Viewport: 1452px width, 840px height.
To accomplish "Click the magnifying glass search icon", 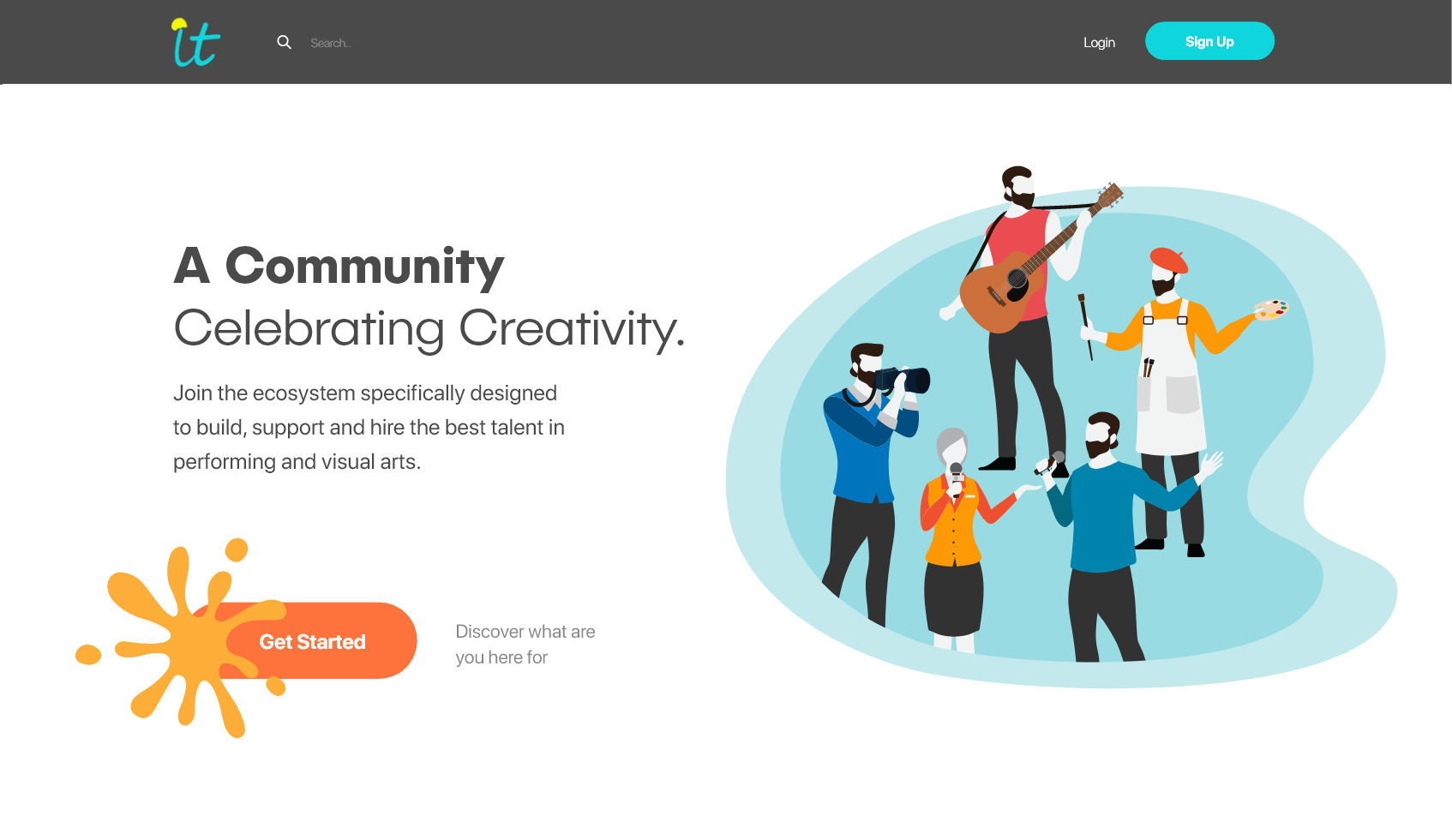I will [284, 42].
